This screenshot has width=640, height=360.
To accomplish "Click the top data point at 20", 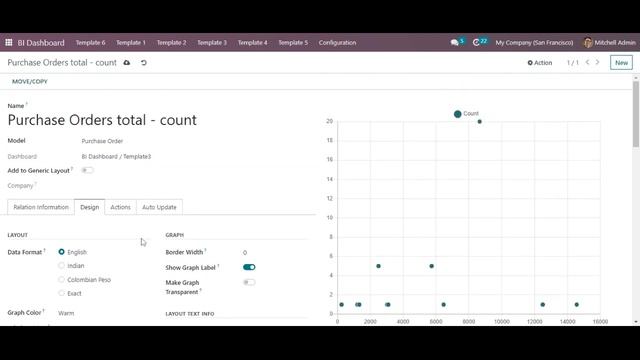I will coord(480,122).
